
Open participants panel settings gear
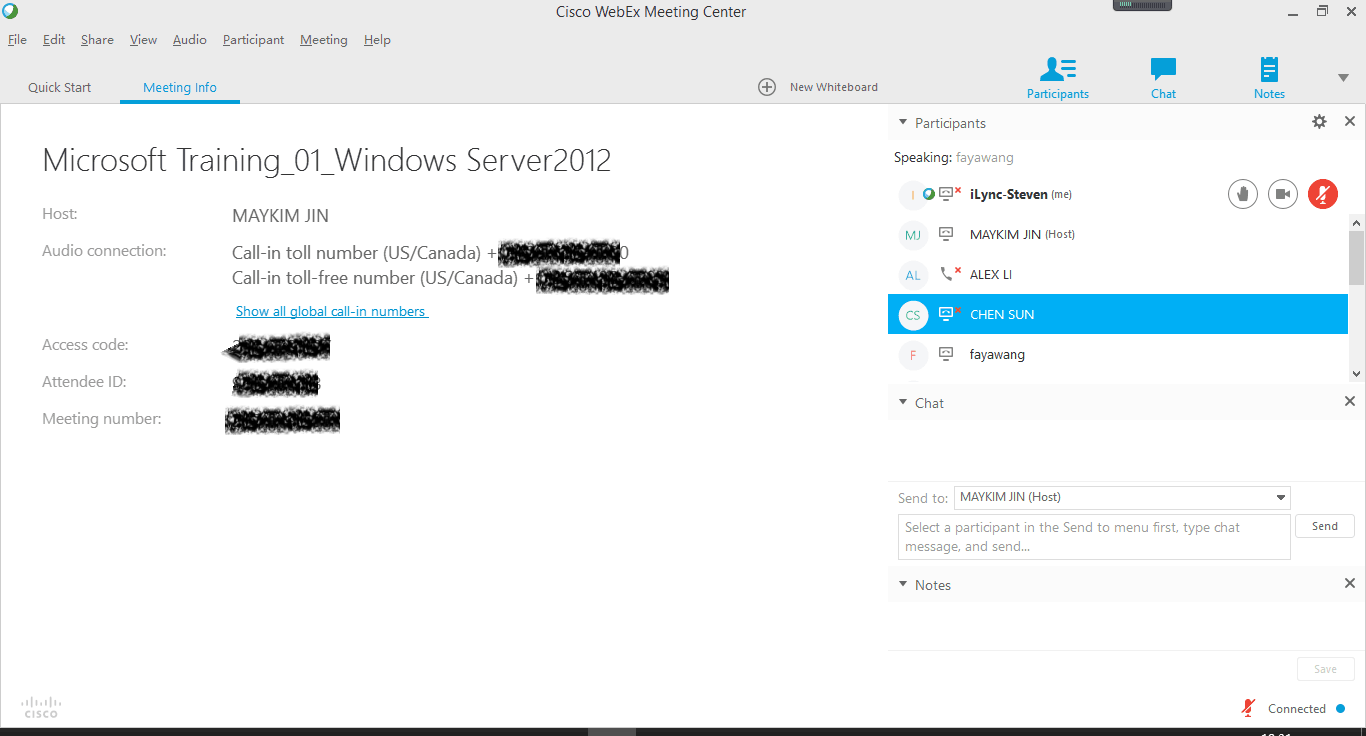[1319, 122]
